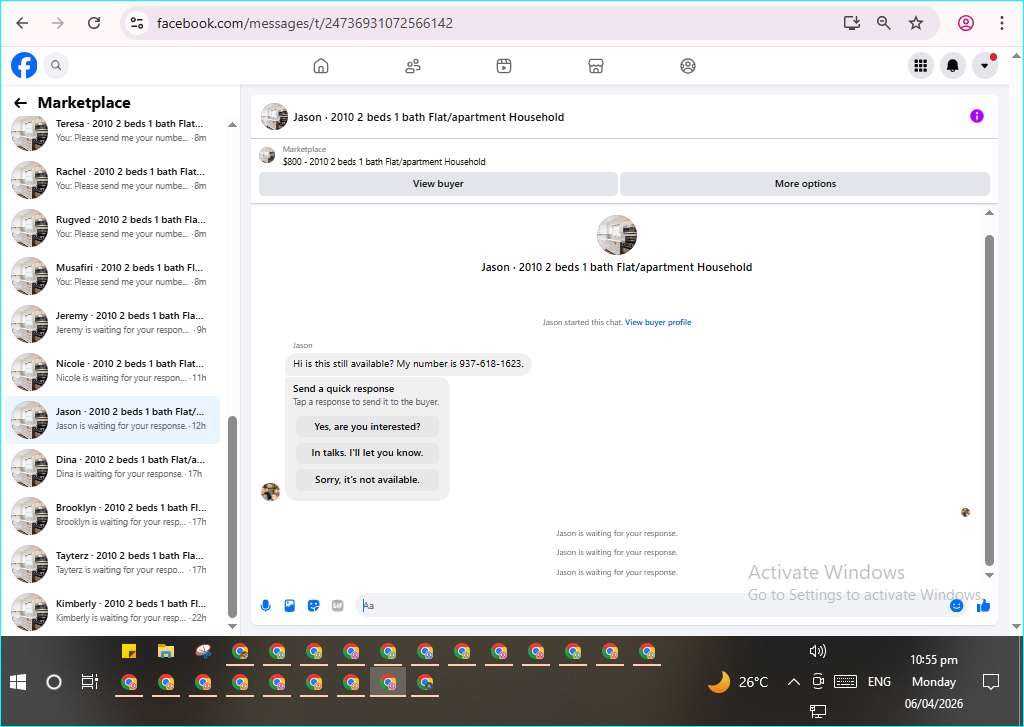The image size is (1024, 727).
Task: Open the emoji picker in message box
Action: click(957, 606)
